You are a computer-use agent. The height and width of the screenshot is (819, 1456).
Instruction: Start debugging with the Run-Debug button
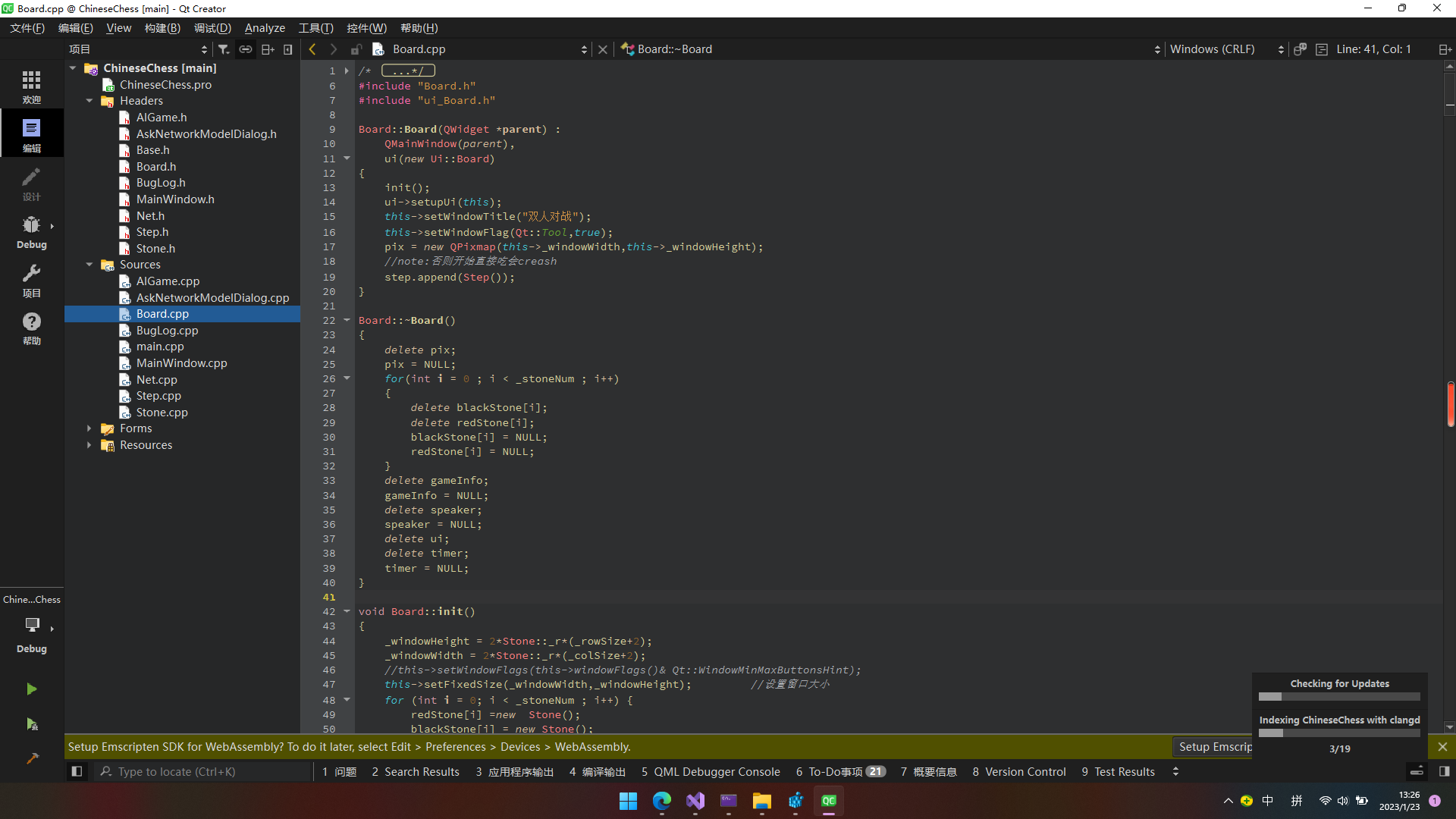[31, 724]
